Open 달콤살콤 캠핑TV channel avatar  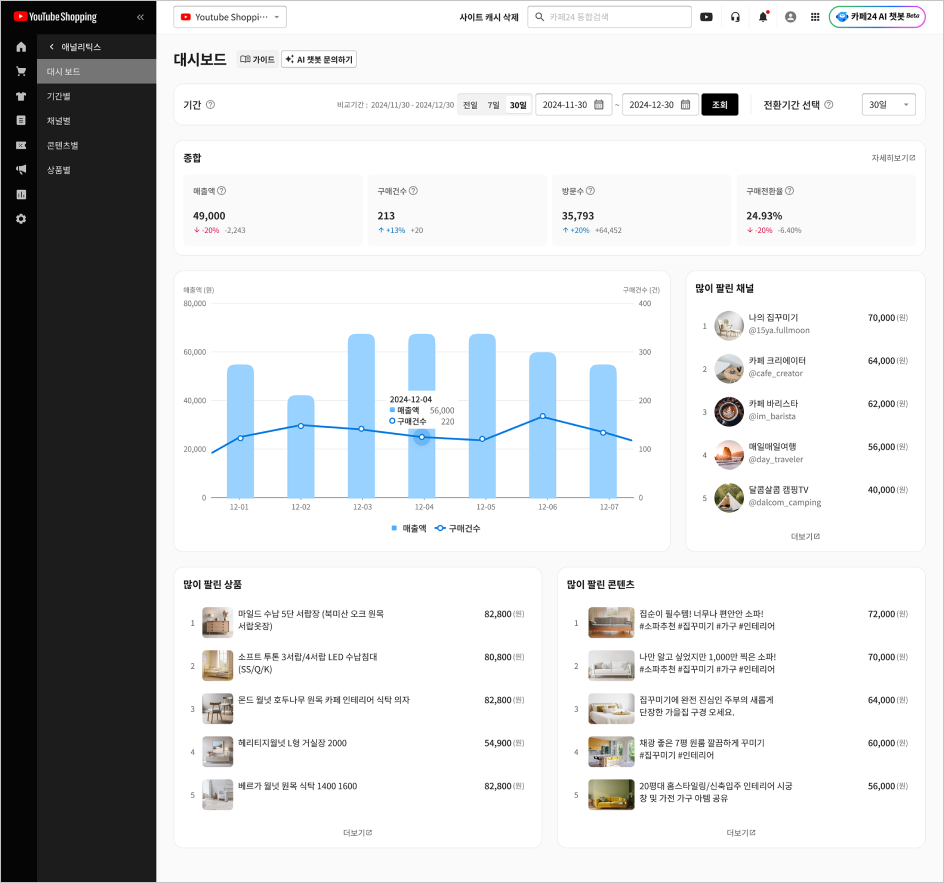[729, 498]
